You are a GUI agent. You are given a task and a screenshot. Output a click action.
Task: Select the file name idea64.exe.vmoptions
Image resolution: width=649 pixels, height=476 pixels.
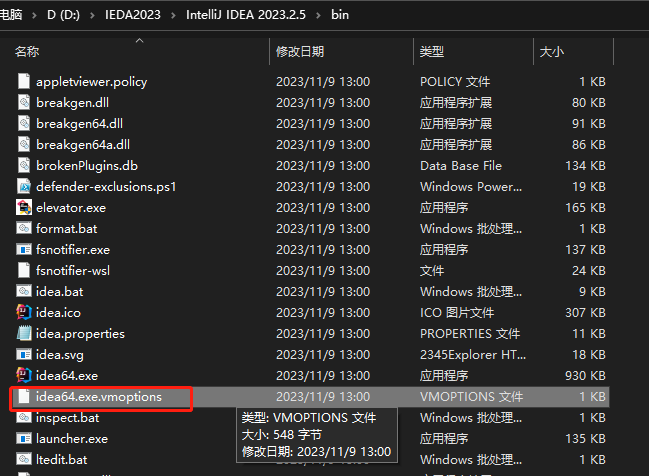click(x=99, y=397)
